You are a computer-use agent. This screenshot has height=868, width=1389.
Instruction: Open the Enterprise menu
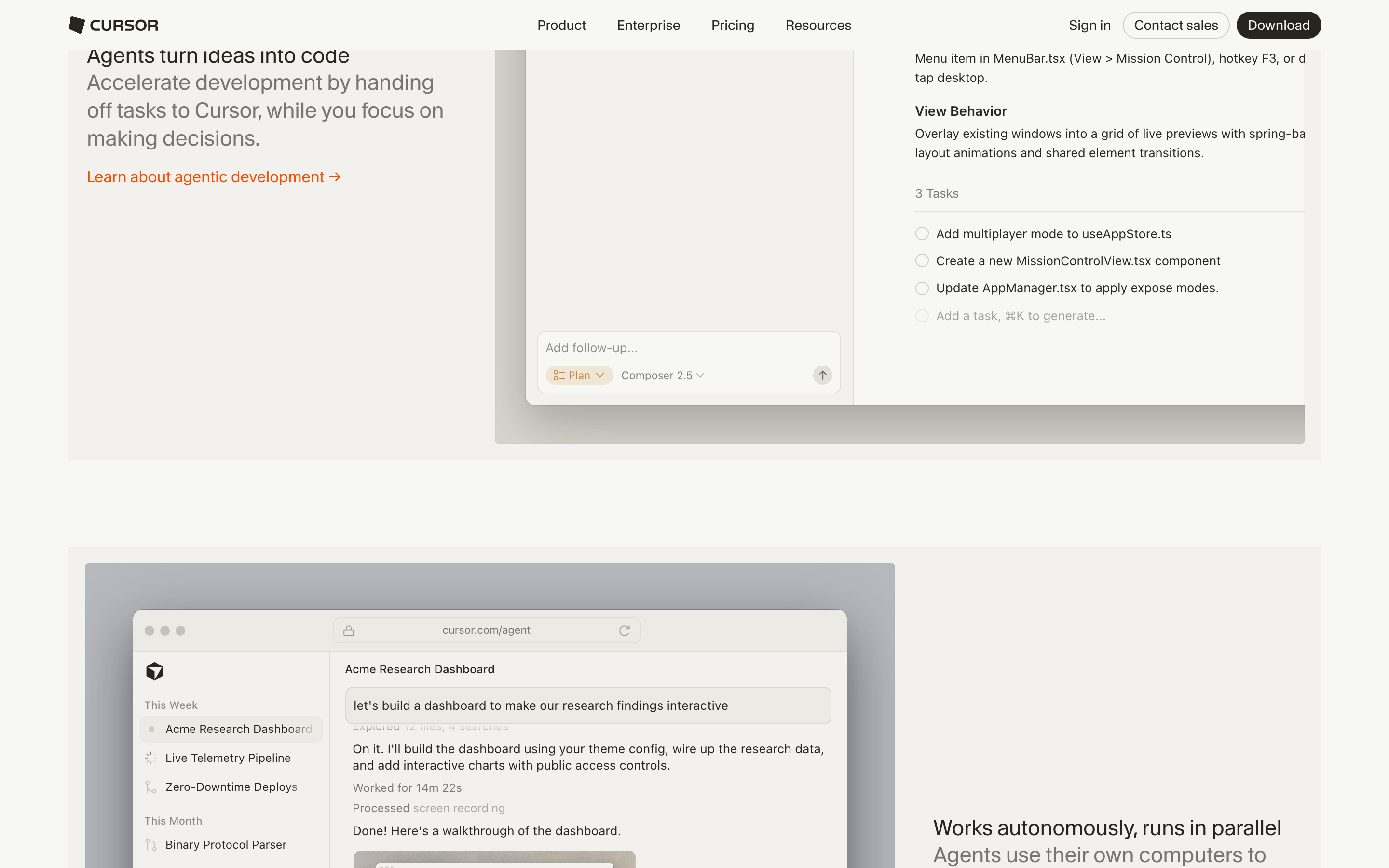[x=648, y=25]
